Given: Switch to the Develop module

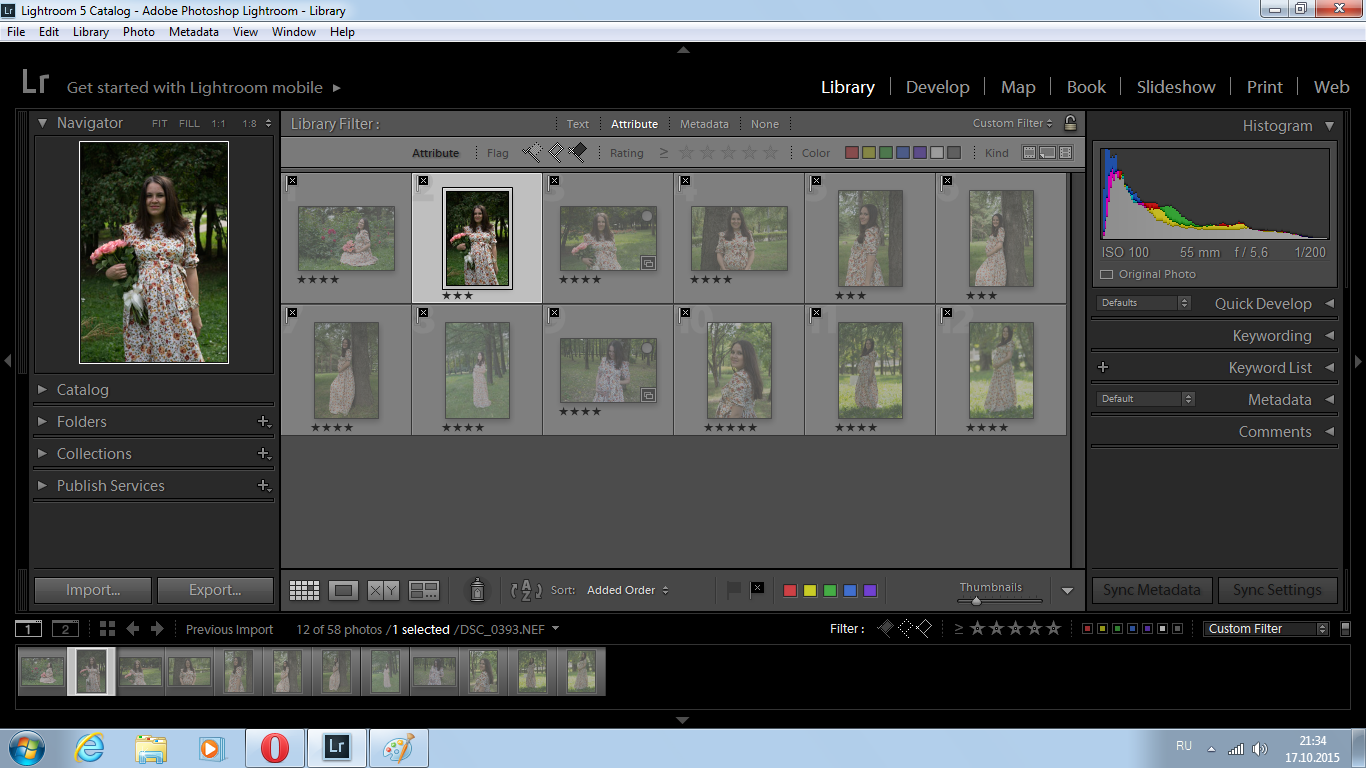Looking at the screenshot, I should [x=937, y=87].
